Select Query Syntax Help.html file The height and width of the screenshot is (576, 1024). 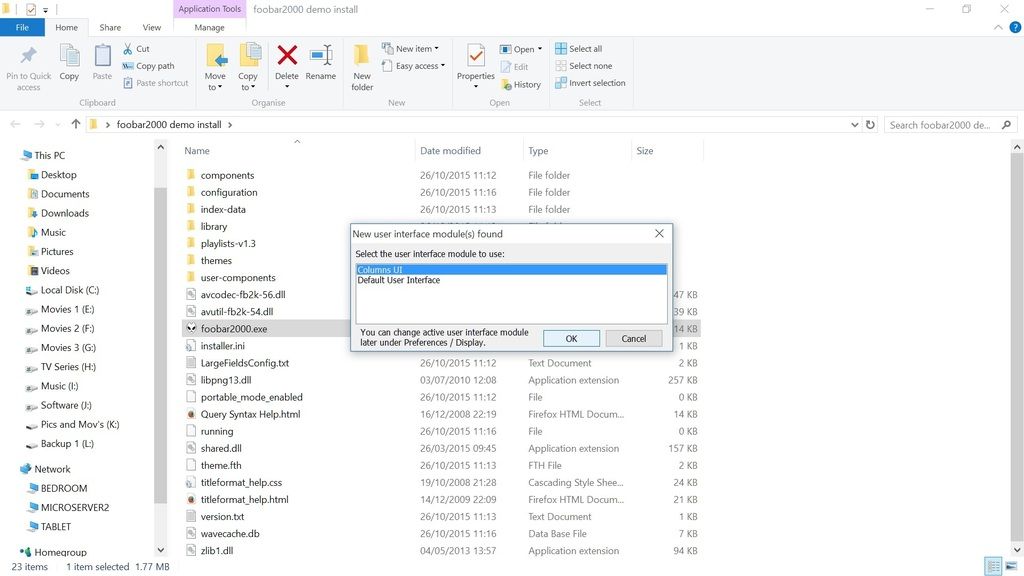[x=250, y=414]
